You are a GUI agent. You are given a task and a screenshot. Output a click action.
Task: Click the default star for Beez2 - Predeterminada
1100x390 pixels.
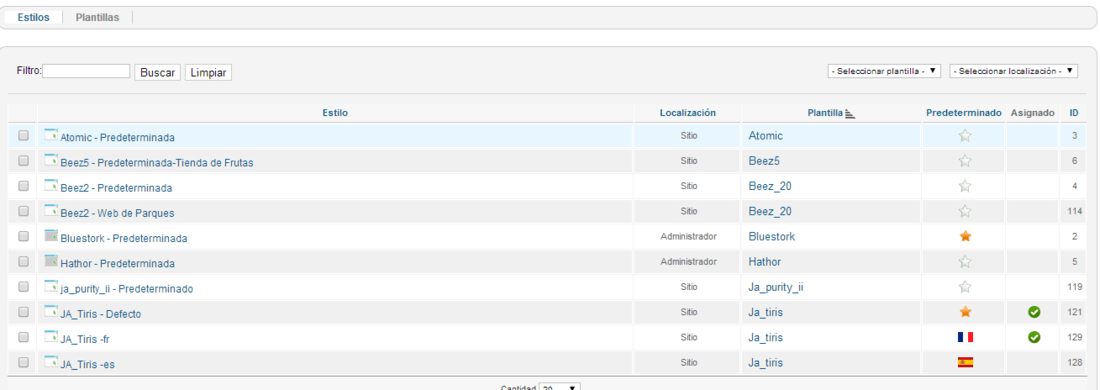coord(965,186)
